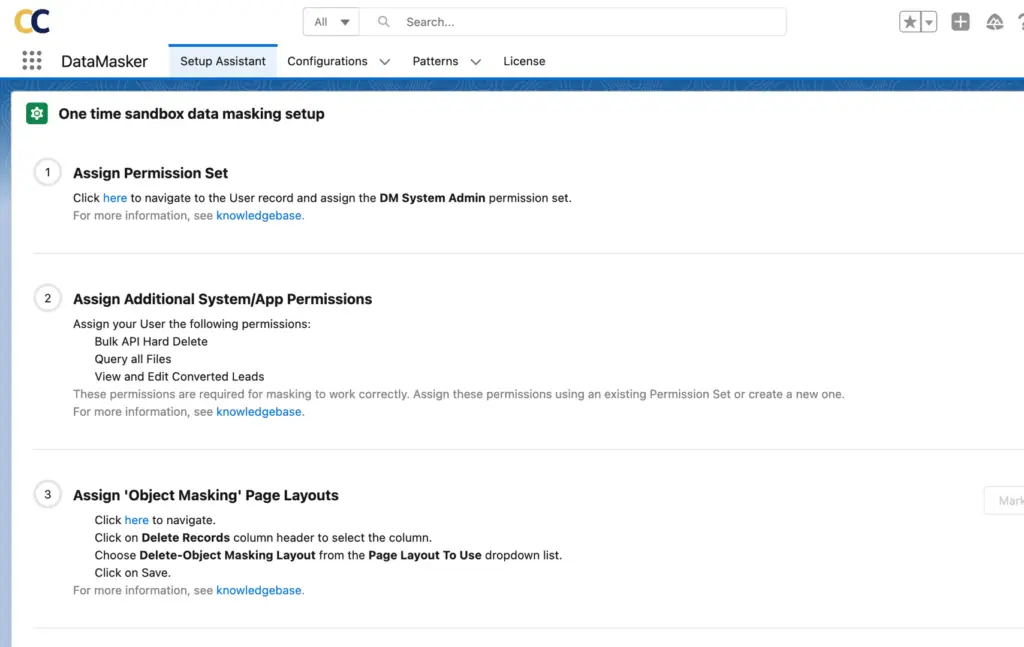
Task: Click the plus icon to create new item
Action: click(x=960, y=20)
